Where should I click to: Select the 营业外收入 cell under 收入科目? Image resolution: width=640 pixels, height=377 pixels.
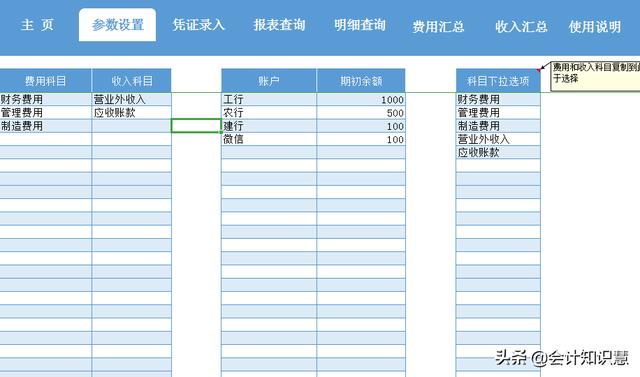point(131,99)
